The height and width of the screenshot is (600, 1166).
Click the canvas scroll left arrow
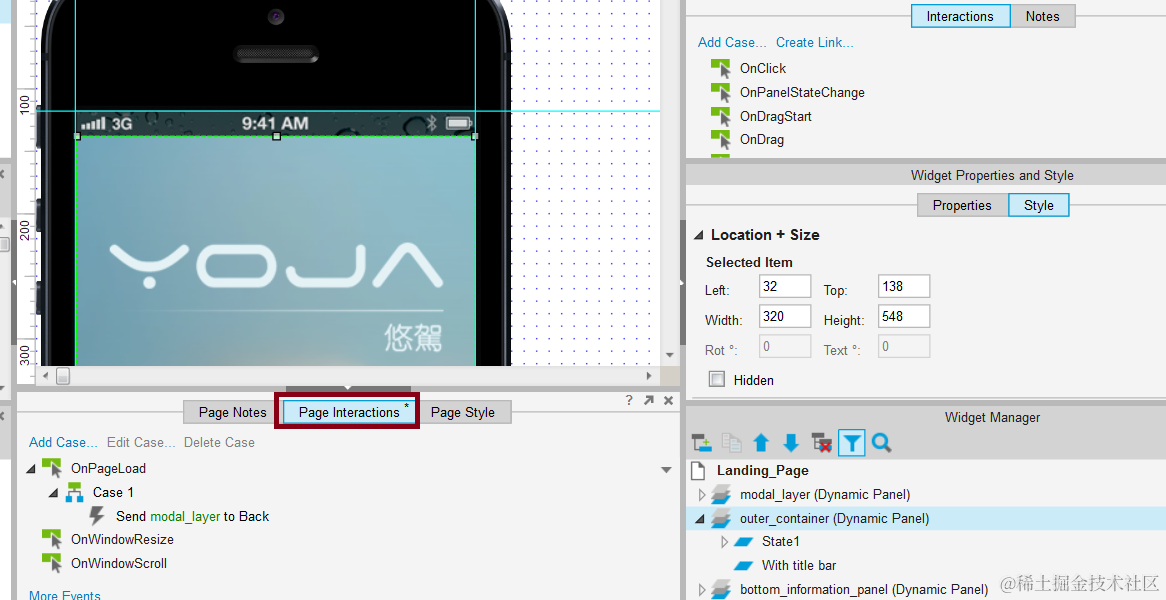(x=46, y=376)
